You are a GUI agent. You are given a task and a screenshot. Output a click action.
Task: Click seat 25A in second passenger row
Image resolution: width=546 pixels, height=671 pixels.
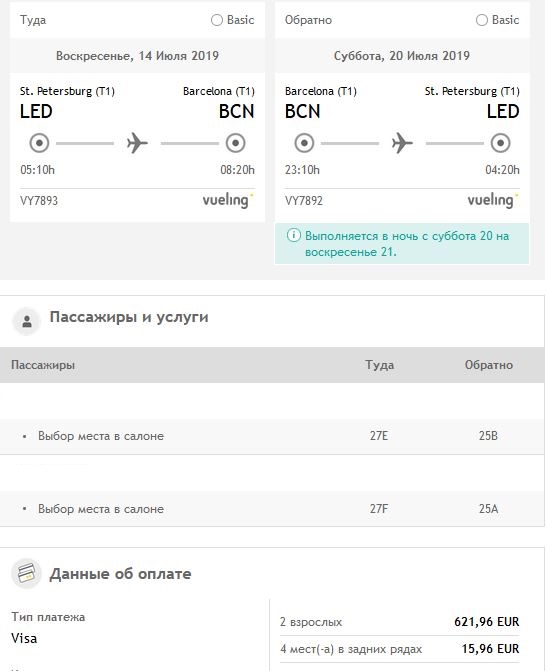(x=488, y=509)
